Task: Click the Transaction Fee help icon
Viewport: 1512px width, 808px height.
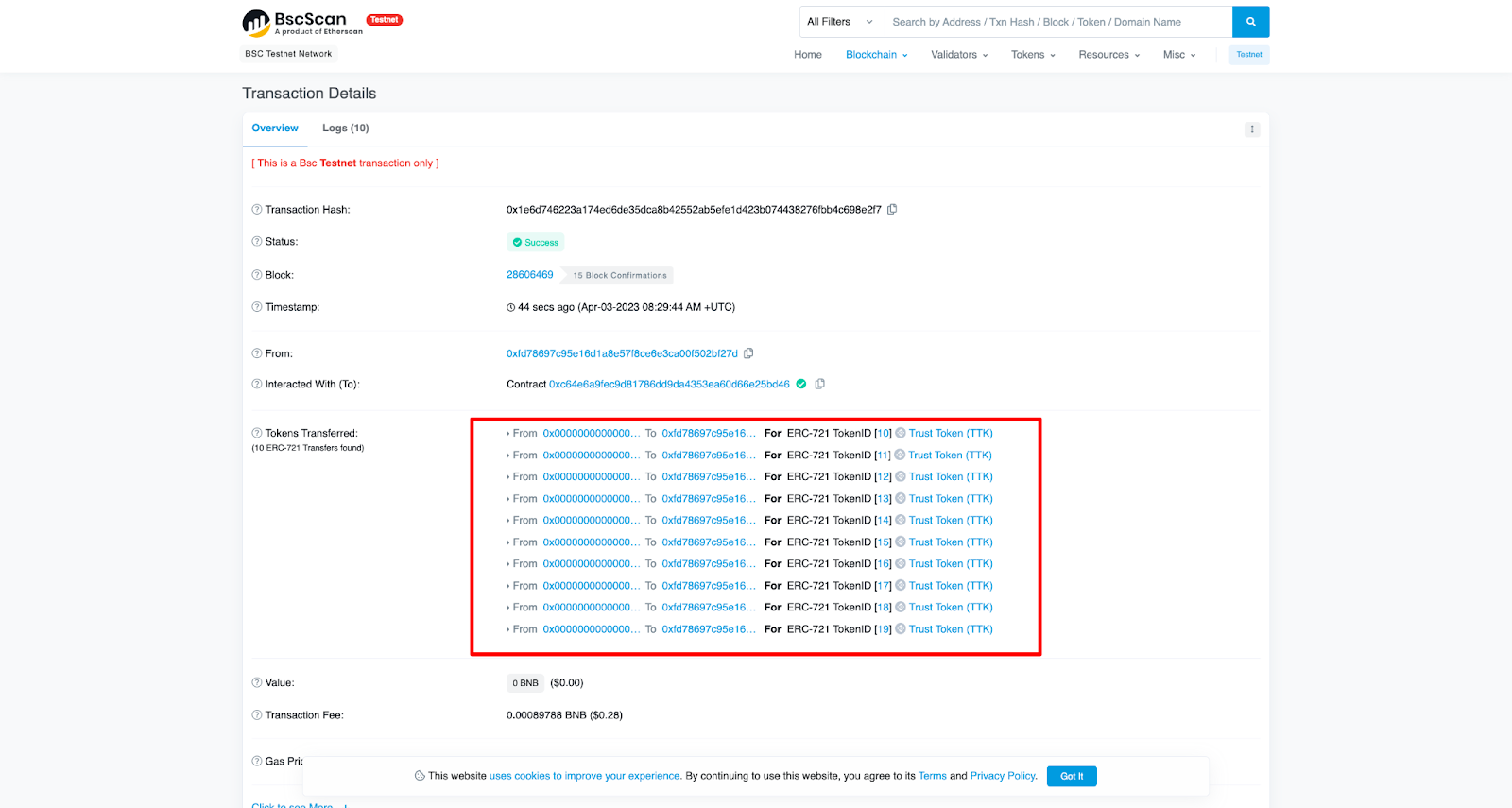Action: point(257,715)
